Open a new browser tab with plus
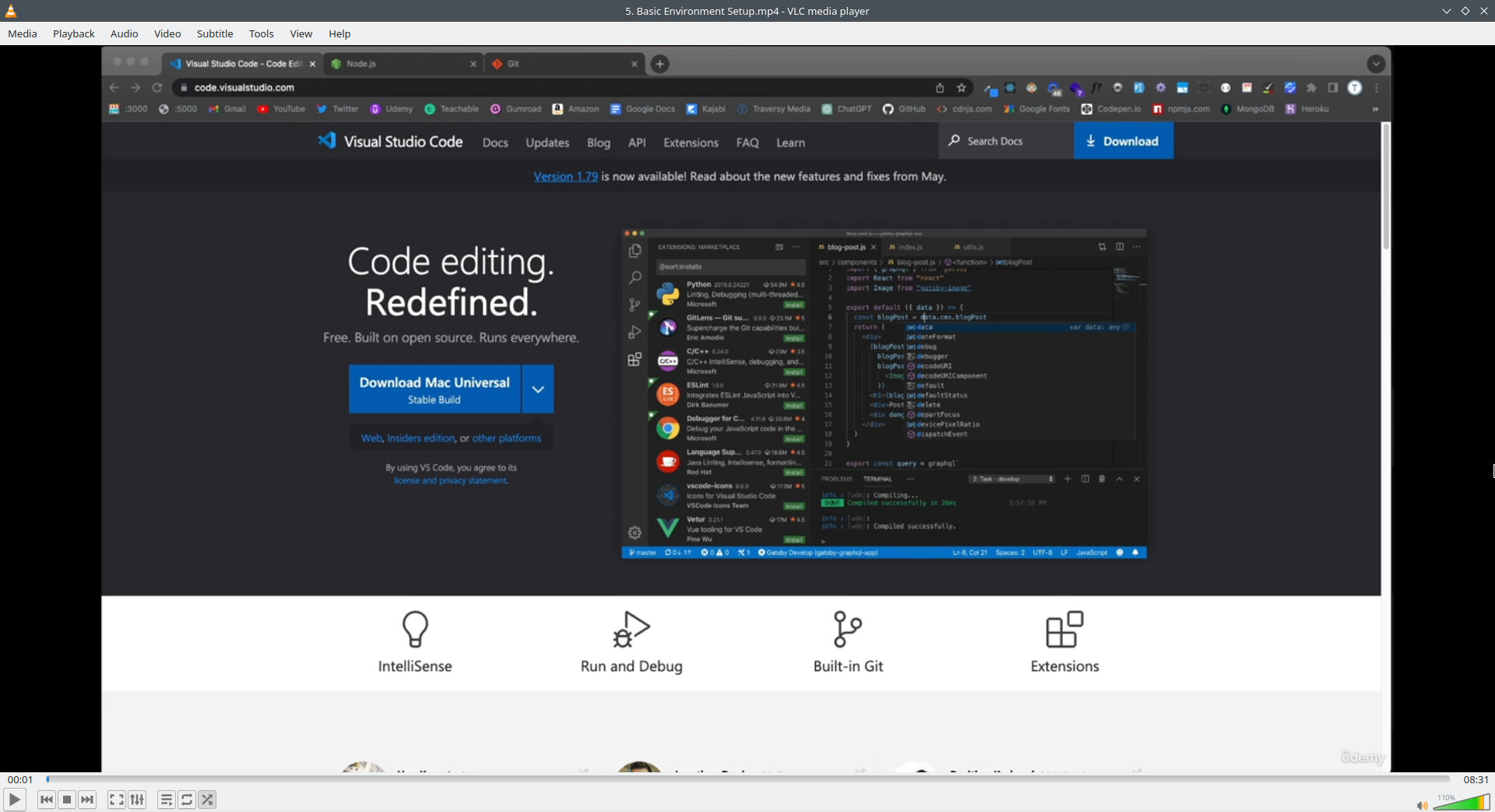The width and height of the screenshot is (1495, 812). coord(660,64)
